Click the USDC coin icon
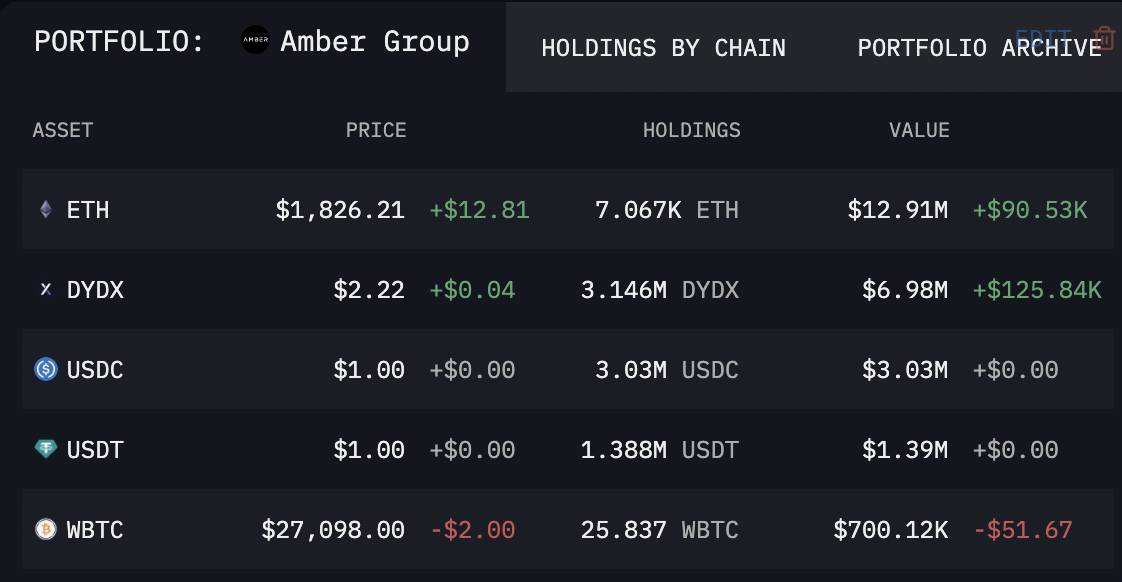The width and height of the screenshot is (1122, 582). [46, 369]
